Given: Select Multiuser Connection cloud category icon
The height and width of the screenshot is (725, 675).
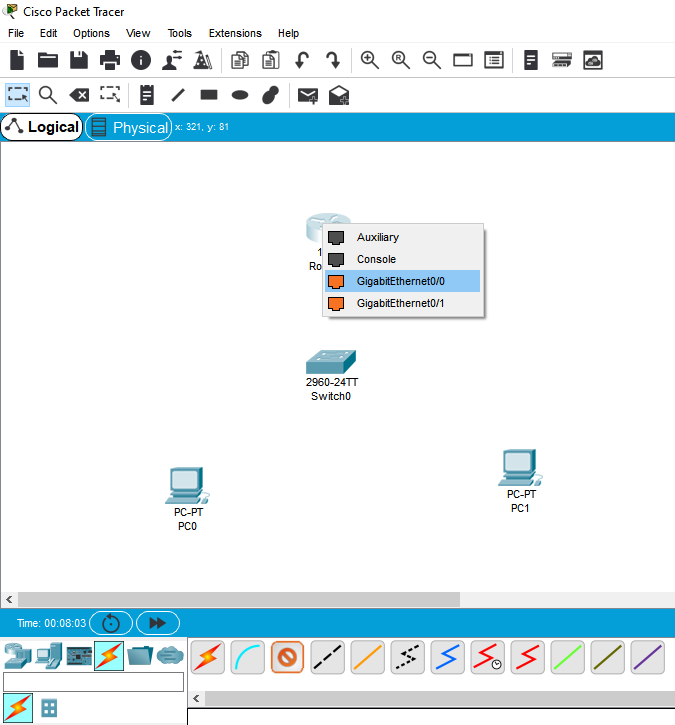Looking at the screenshot, I should coord(170,656).
